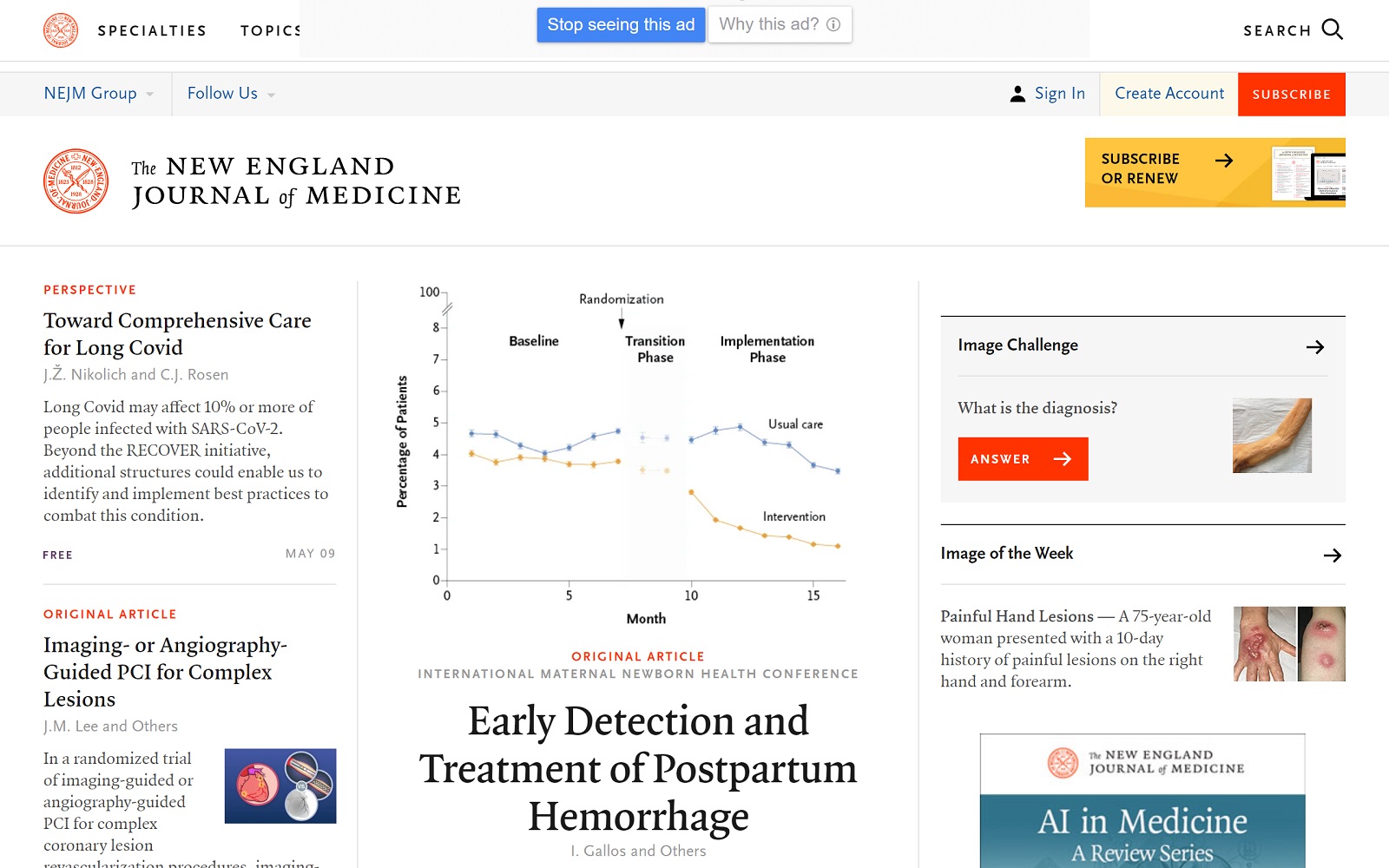Click the user profile icon beside Sign In
Screen dimensions: 1389x868
pos(1017,94)
